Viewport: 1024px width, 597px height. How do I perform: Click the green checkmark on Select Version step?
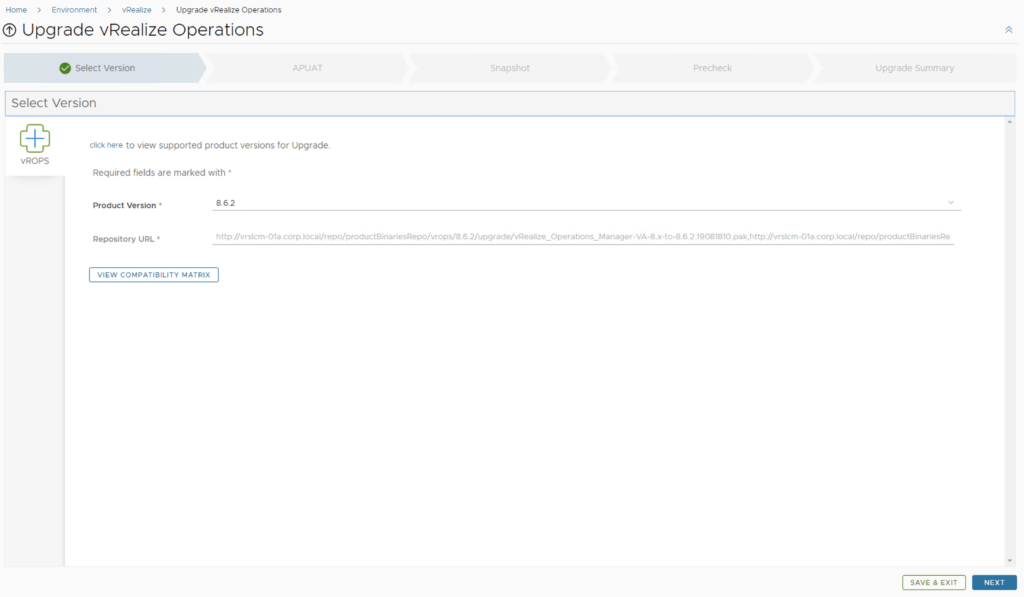65,68
